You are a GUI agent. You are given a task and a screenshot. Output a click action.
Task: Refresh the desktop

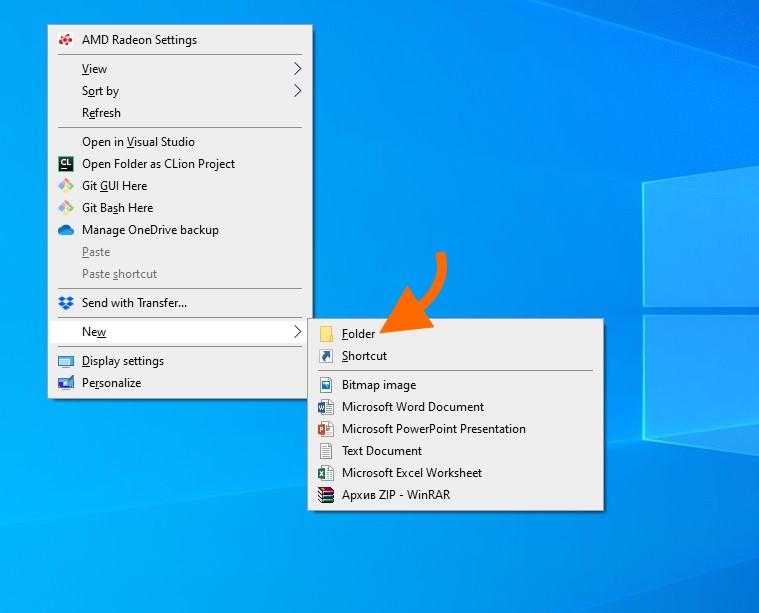point(180,113)
